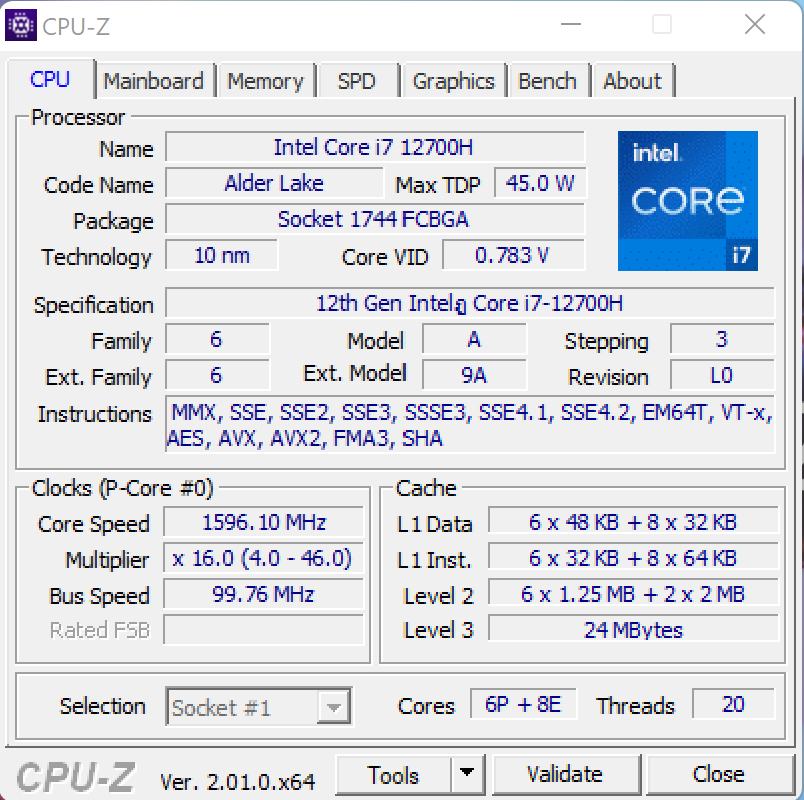Switch to the Mainboard tab
804x800 pixels.
pyautogui.click(x=153, y=81)
